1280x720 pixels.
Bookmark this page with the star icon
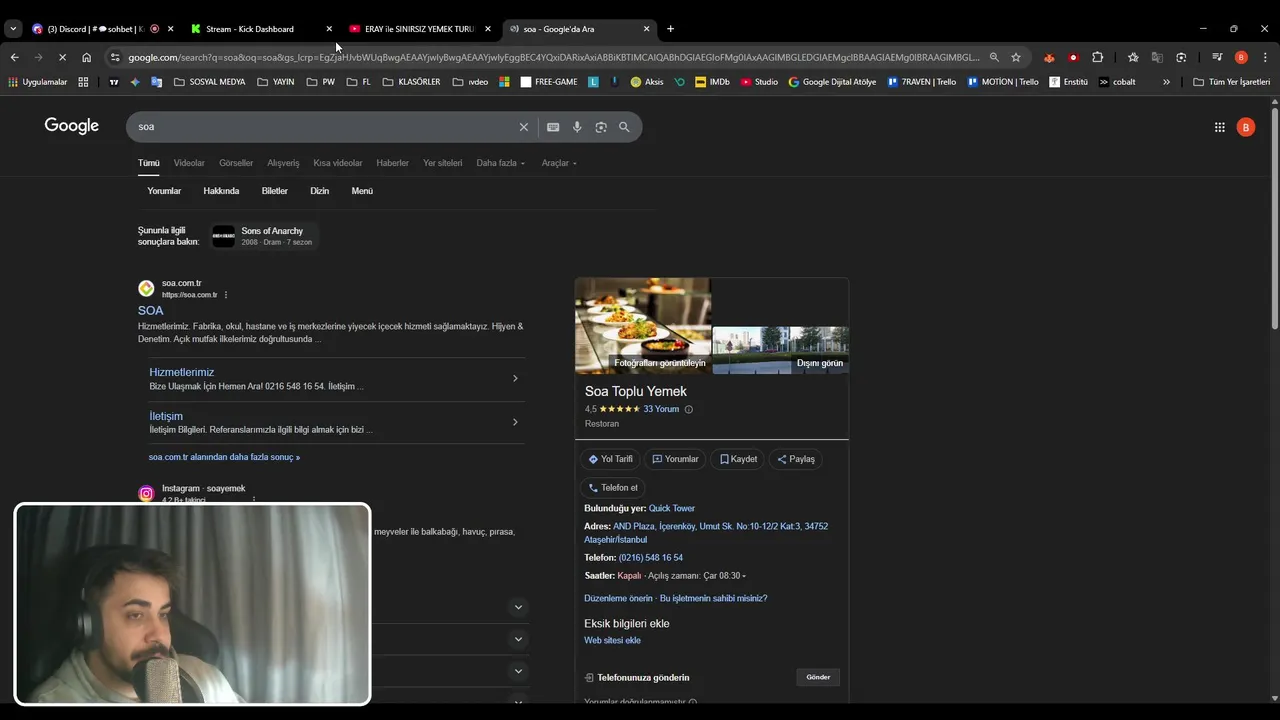point(1016,57)
